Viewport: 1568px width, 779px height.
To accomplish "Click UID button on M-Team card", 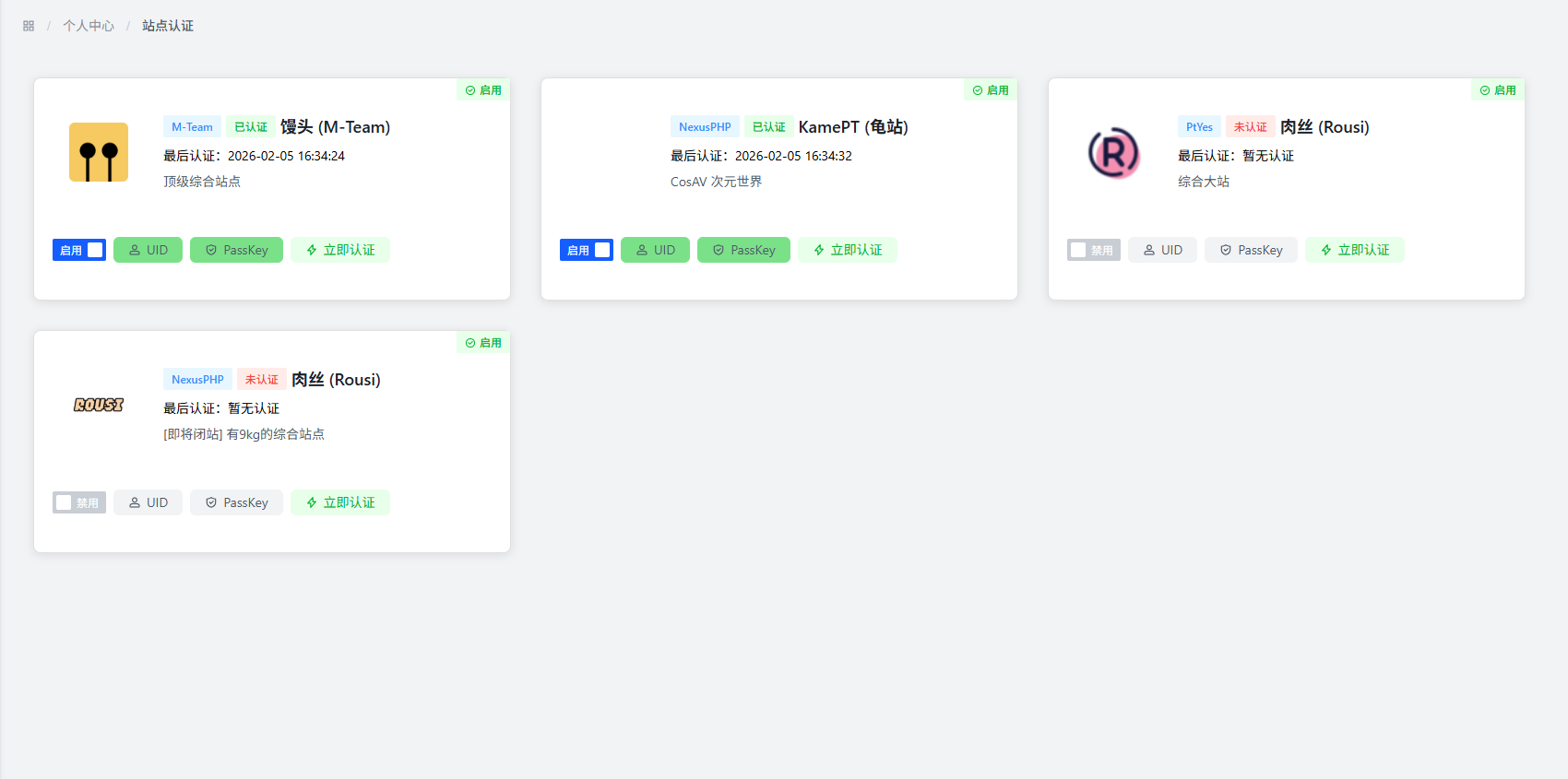I will pyautogui.click(x=148, y=250).
